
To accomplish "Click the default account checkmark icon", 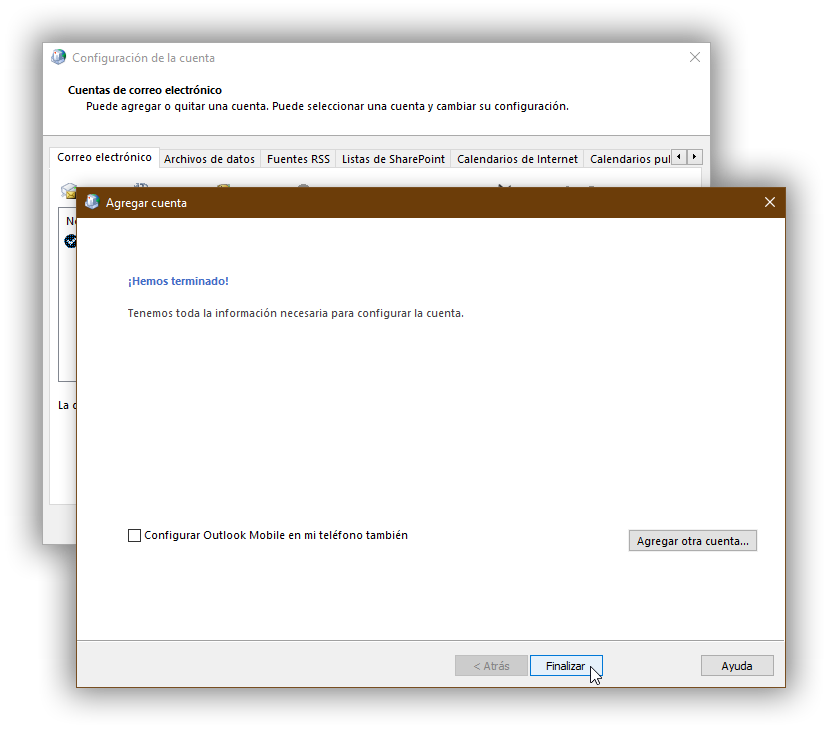I will 70,241.
